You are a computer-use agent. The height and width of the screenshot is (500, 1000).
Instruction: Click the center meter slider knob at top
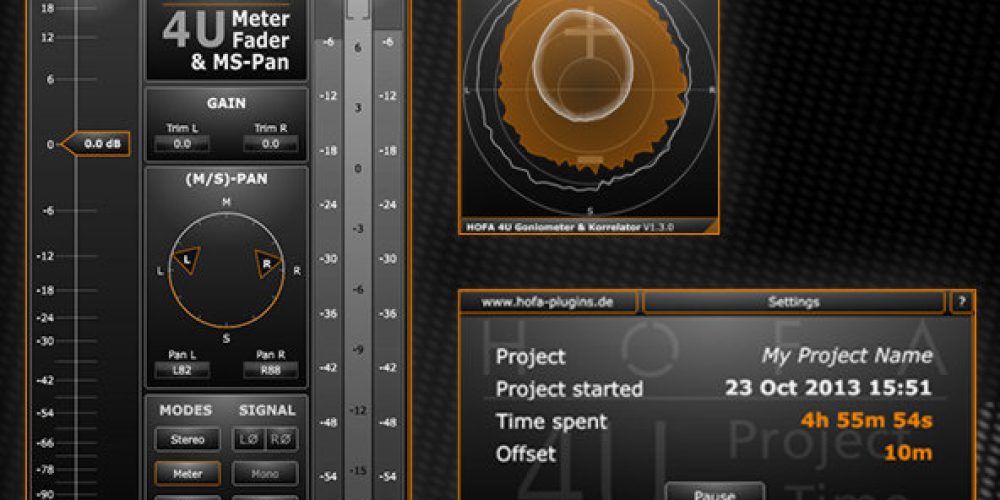coord(358,9)
